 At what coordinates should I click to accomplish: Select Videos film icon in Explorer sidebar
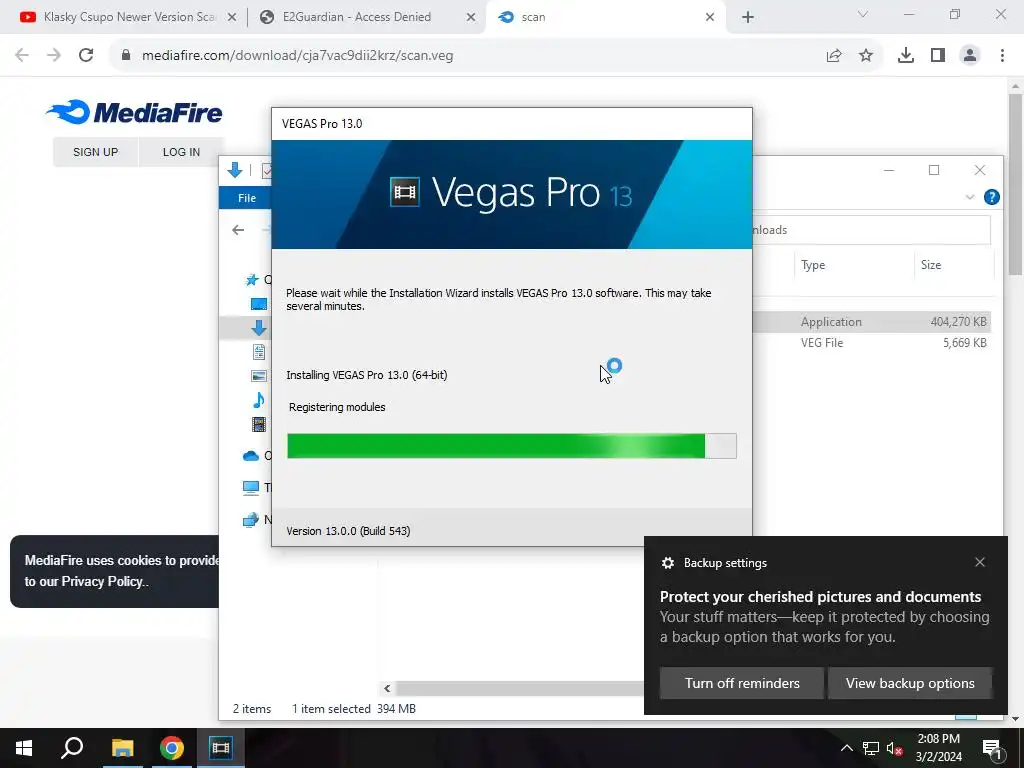(259, 424)
